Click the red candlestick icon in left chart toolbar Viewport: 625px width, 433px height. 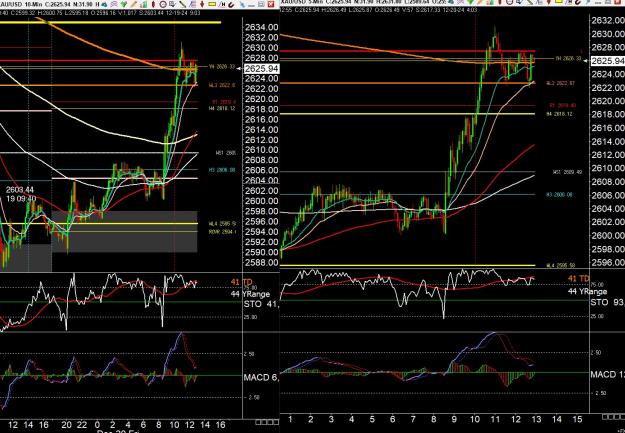(153, 4)
